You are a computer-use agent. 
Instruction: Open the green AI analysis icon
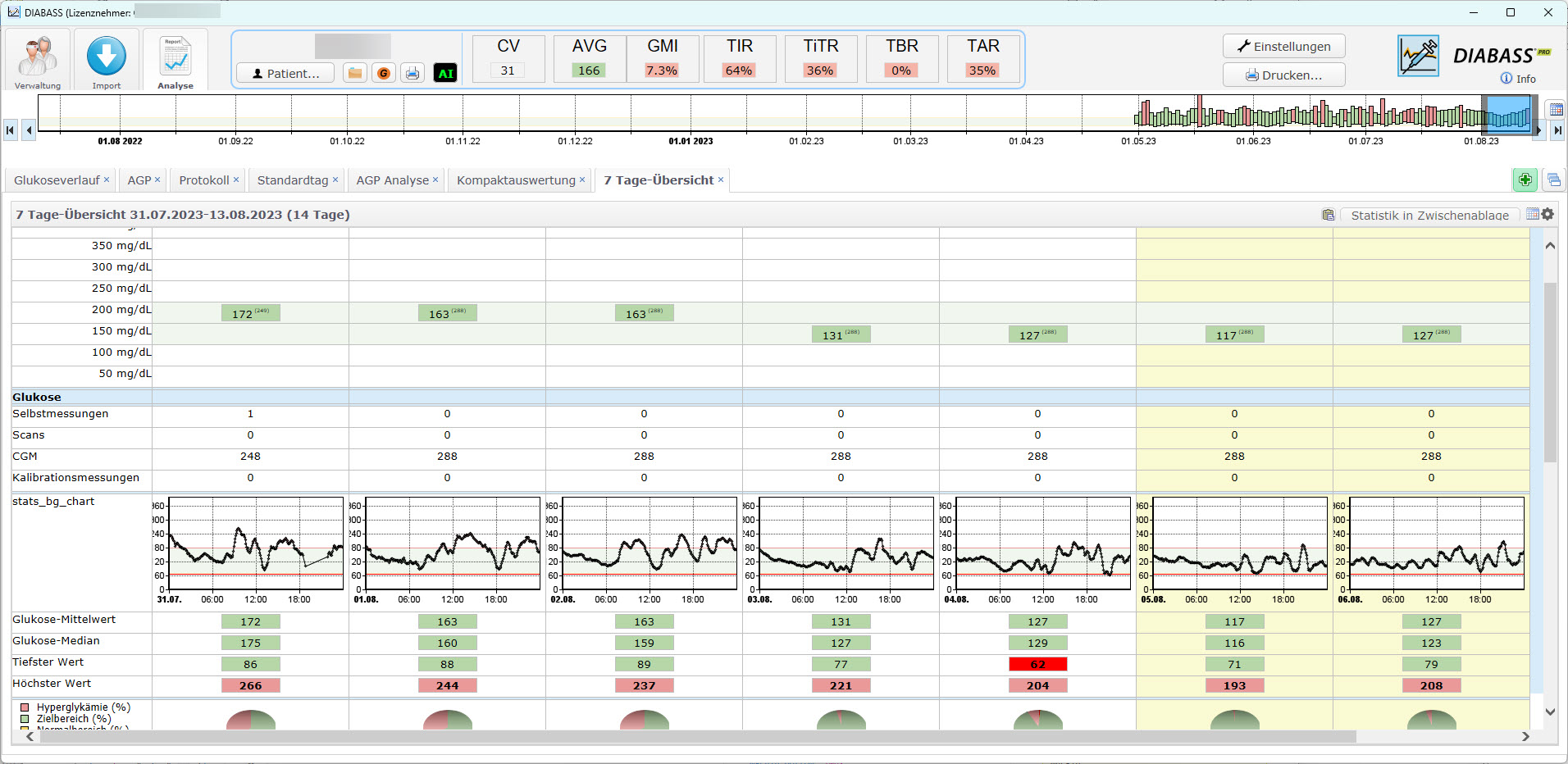[x=445, y=73]
